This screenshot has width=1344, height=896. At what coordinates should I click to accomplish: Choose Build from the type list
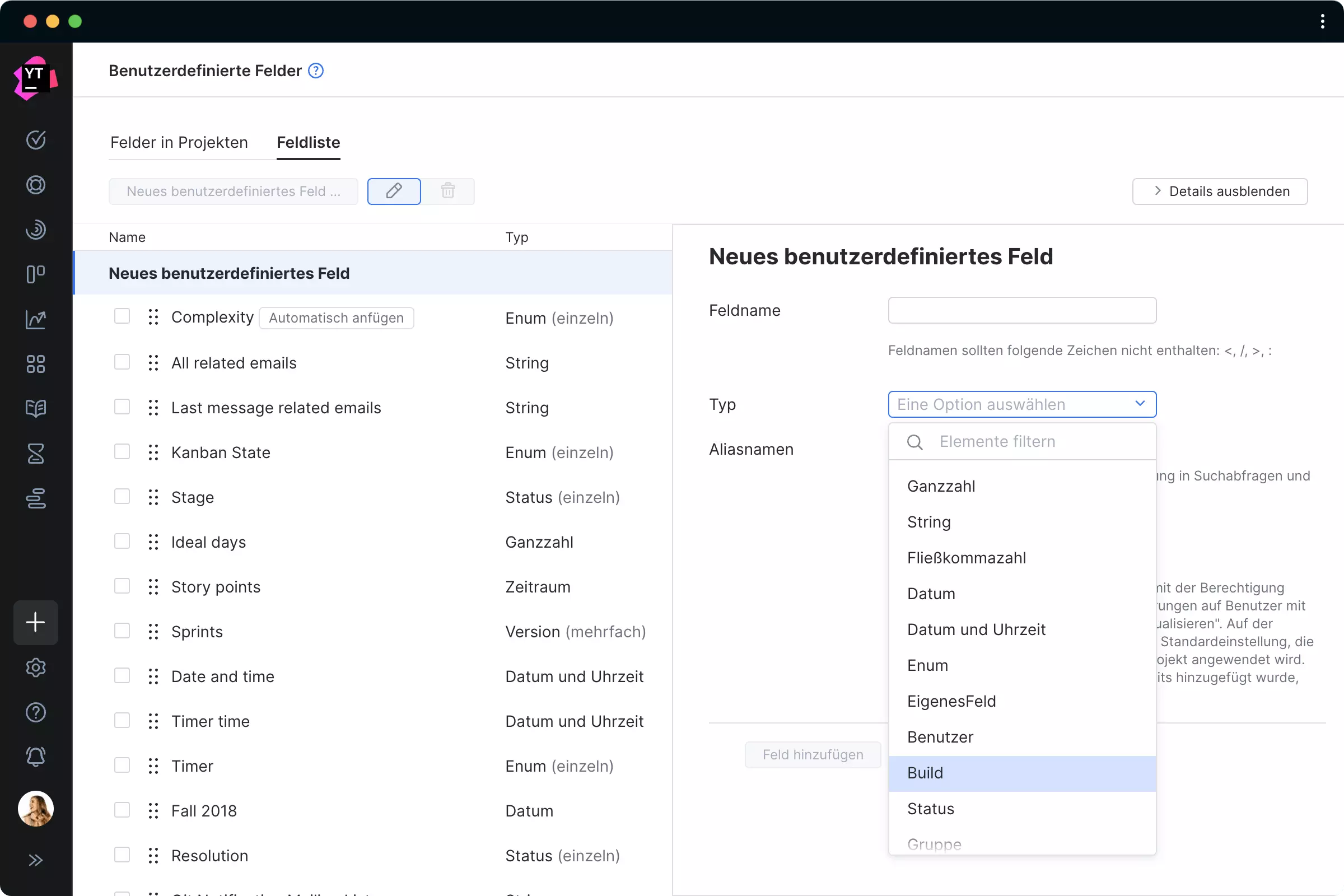coord(925,773)
